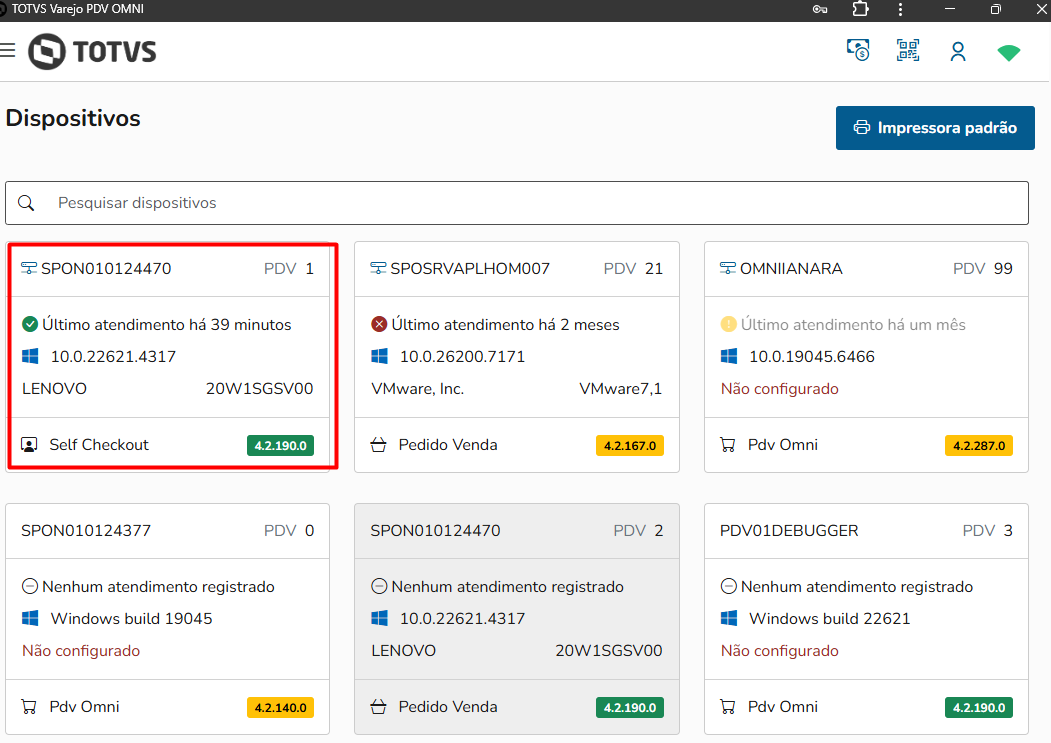
Task: Open the browser extensions puzzle icon in title bar
Action: (861, 9)
